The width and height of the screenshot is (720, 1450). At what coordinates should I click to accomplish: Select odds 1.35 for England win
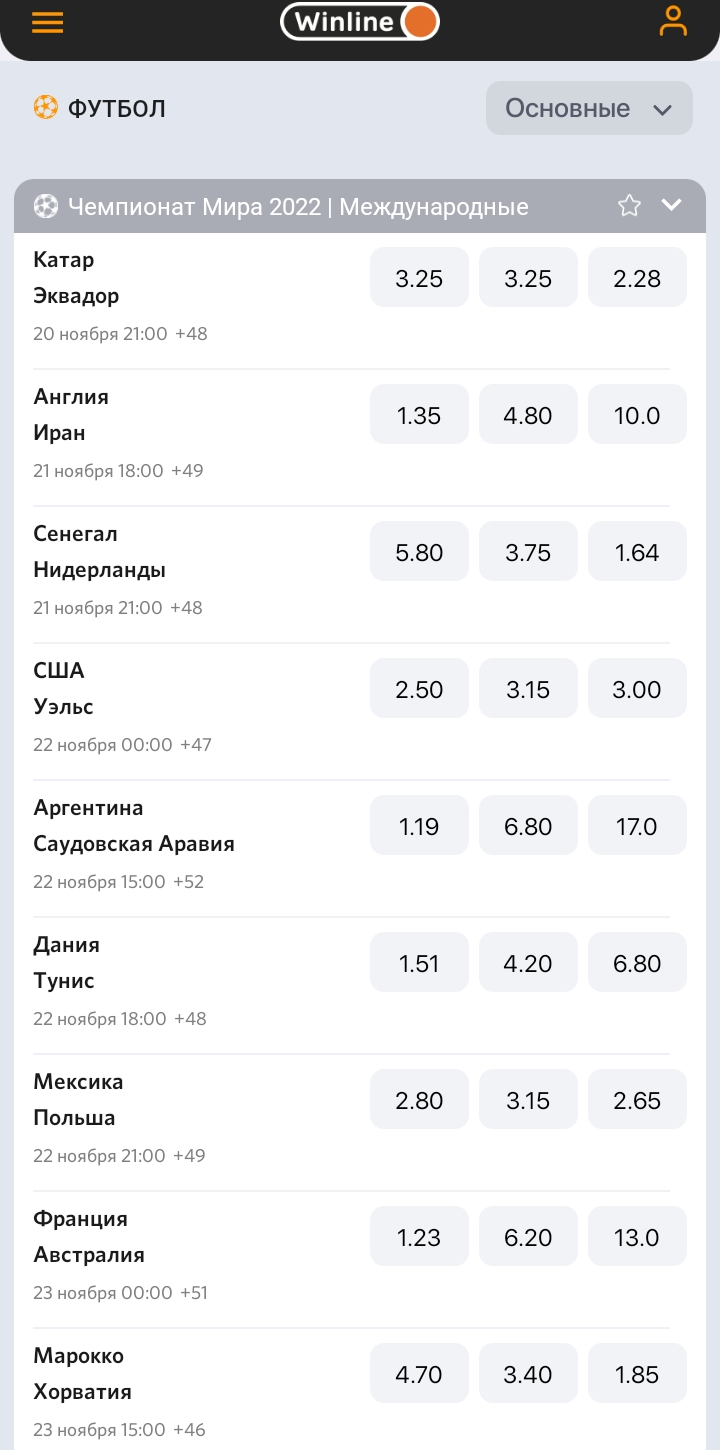(419, 416)
